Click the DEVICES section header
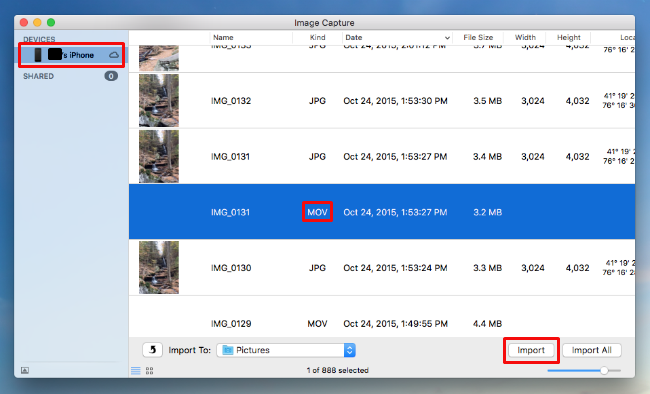Image resolution: width=650 pixels, height=394 pixels. coord(39,39)
